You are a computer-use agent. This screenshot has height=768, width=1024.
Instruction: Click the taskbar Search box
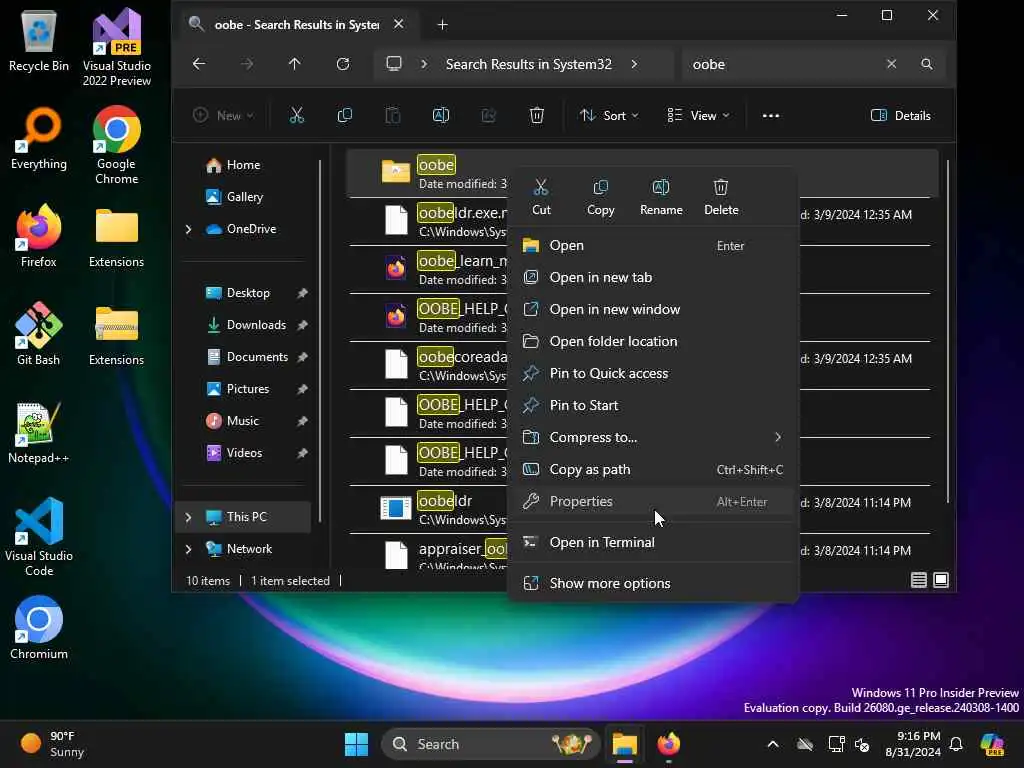point(490,744)
